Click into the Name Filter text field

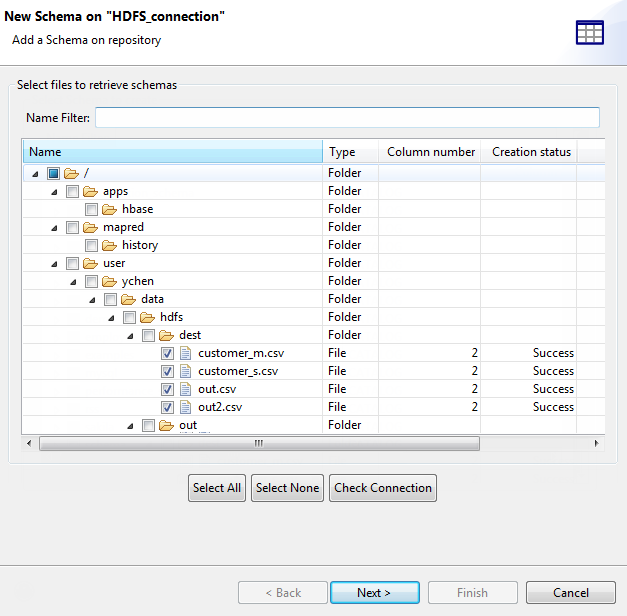pyautogui.click(x=347, y=118)
